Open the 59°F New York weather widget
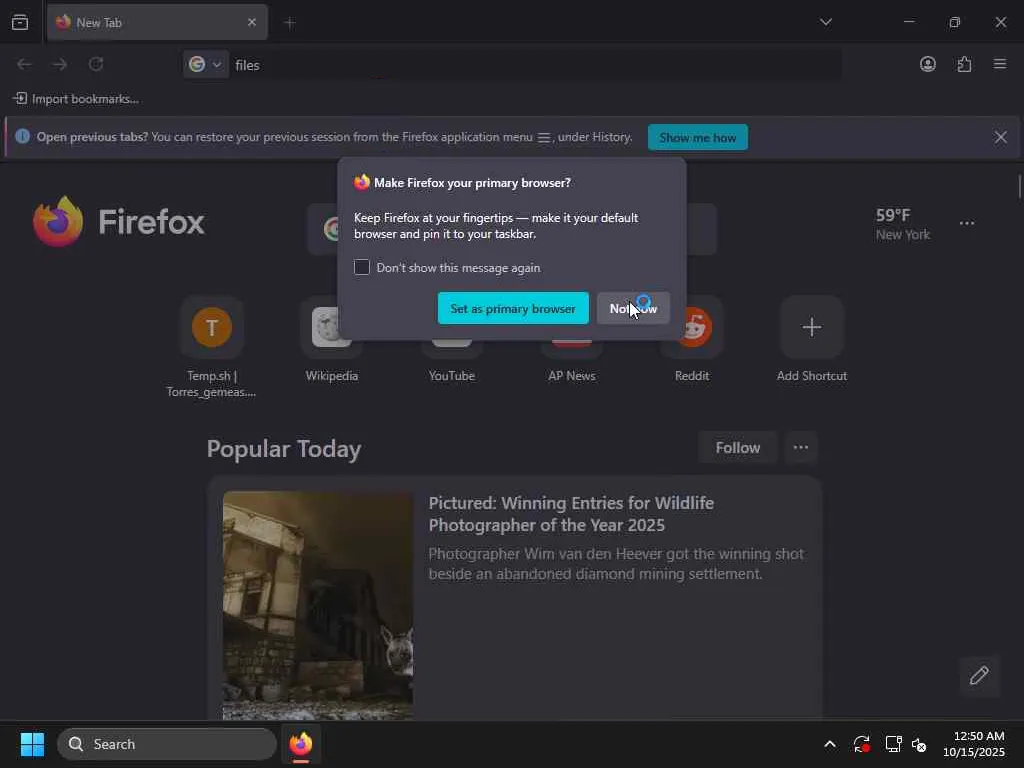 coord(903,224)
